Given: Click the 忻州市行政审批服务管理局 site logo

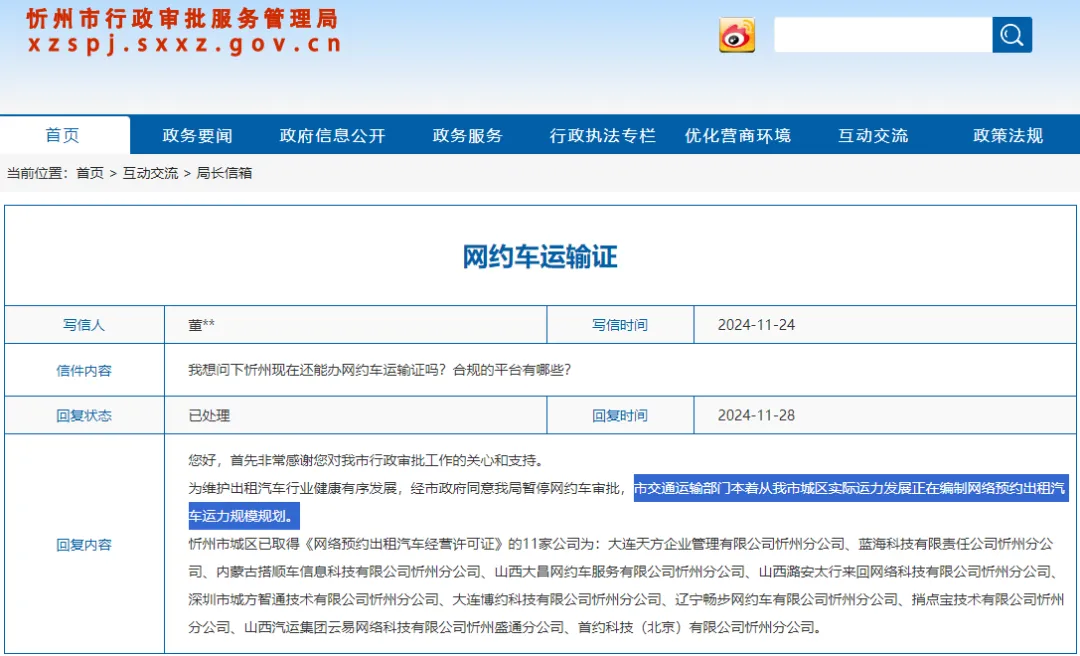Looking at the screenshot, I should tap(180, 32).
